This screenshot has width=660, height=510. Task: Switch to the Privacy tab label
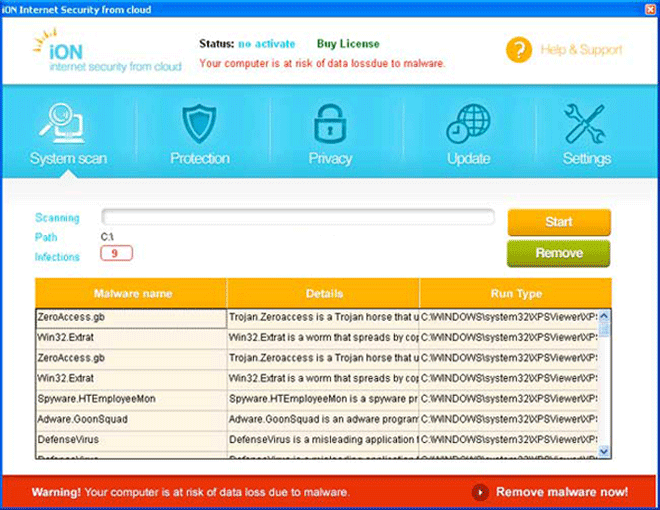pos(330,159)
